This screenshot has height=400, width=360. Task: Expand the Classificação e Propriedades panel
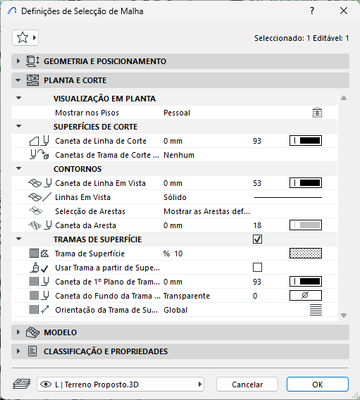click(x=18, y=351)
